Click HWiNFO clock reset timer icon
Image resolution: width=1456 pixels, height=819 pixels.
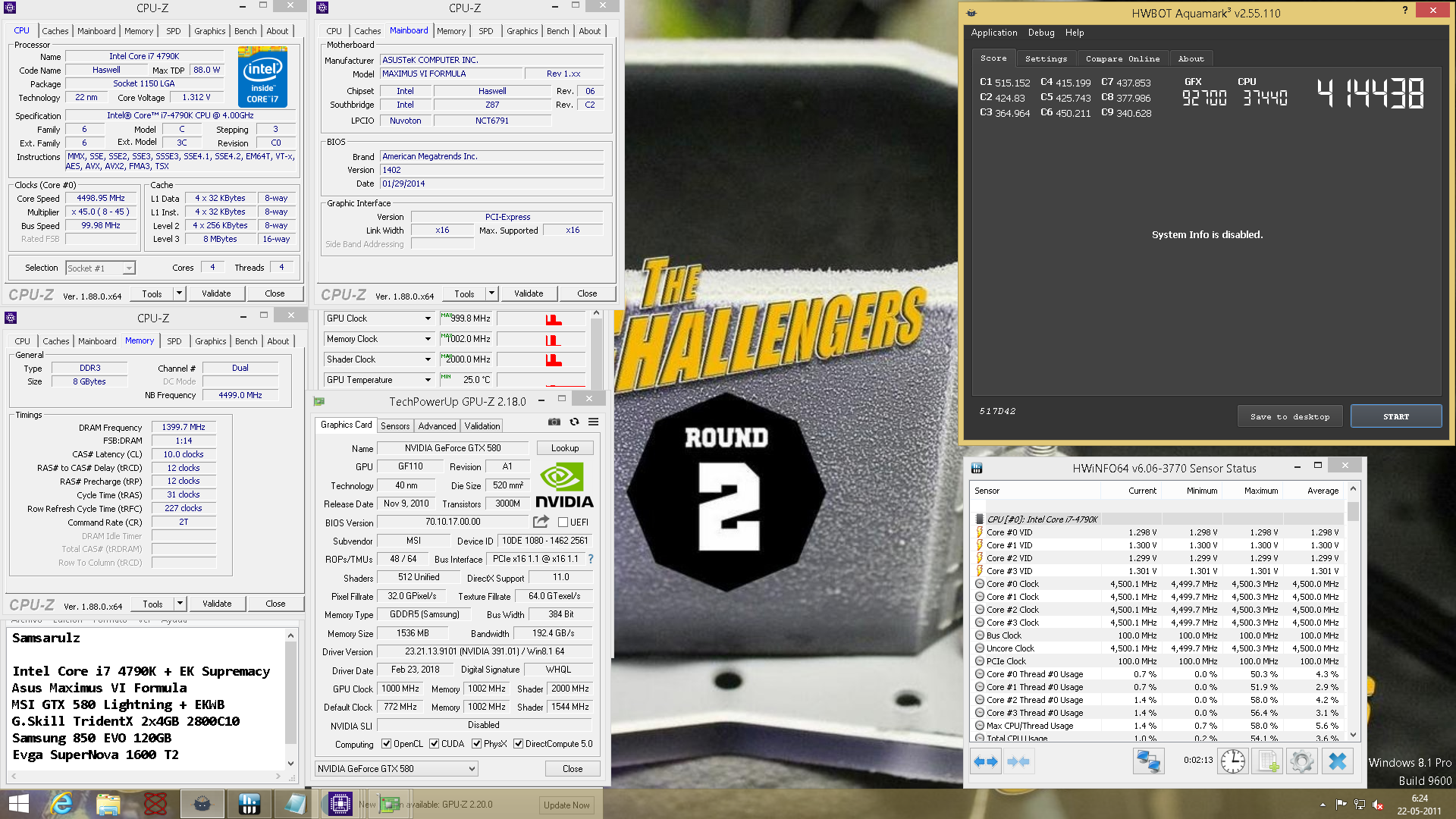[1233, 761]
